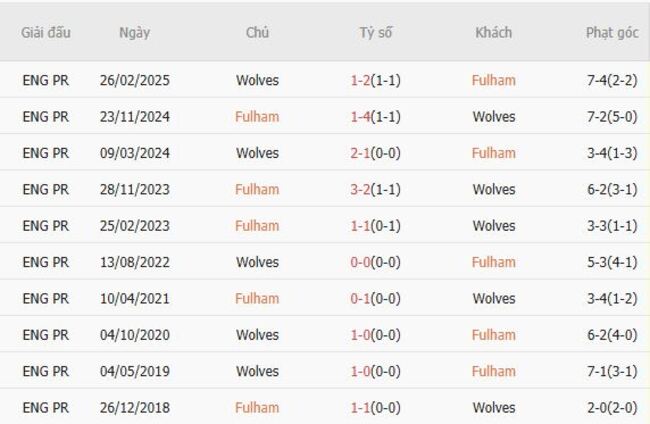Viewport: 650px width, 424px height.
Task: Open the 0-1 score from 10/04/2021
Action: (361, 298)
